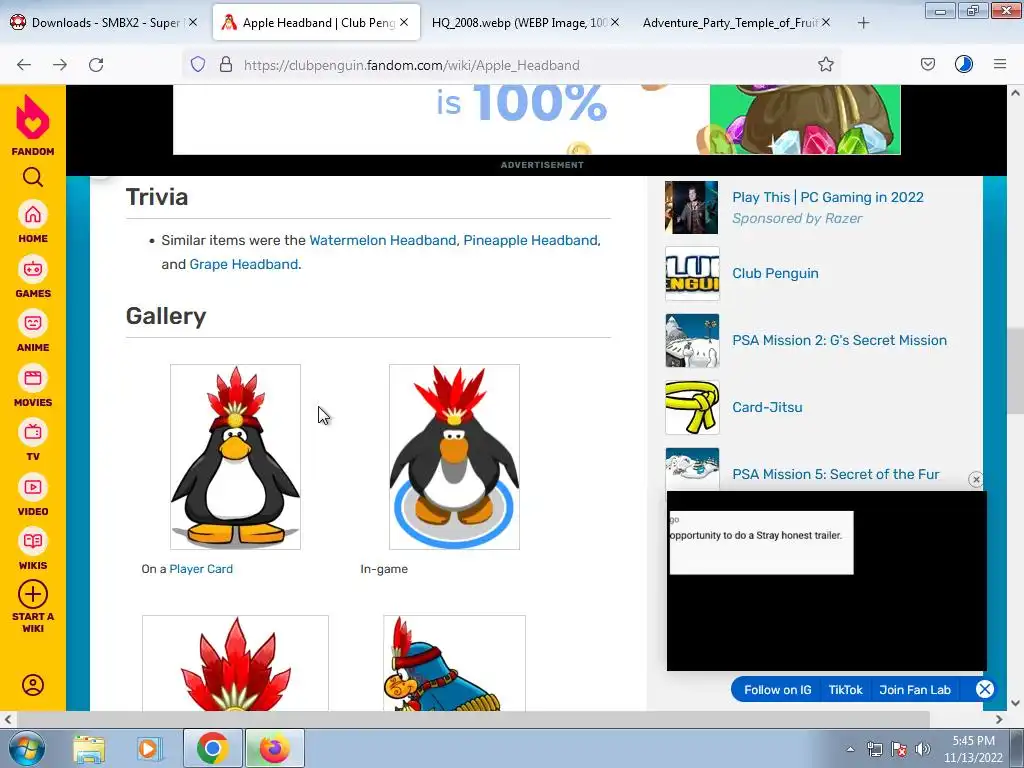Bookmark this page with star icon
1024x768 pixels.
[x=825, y=64]
